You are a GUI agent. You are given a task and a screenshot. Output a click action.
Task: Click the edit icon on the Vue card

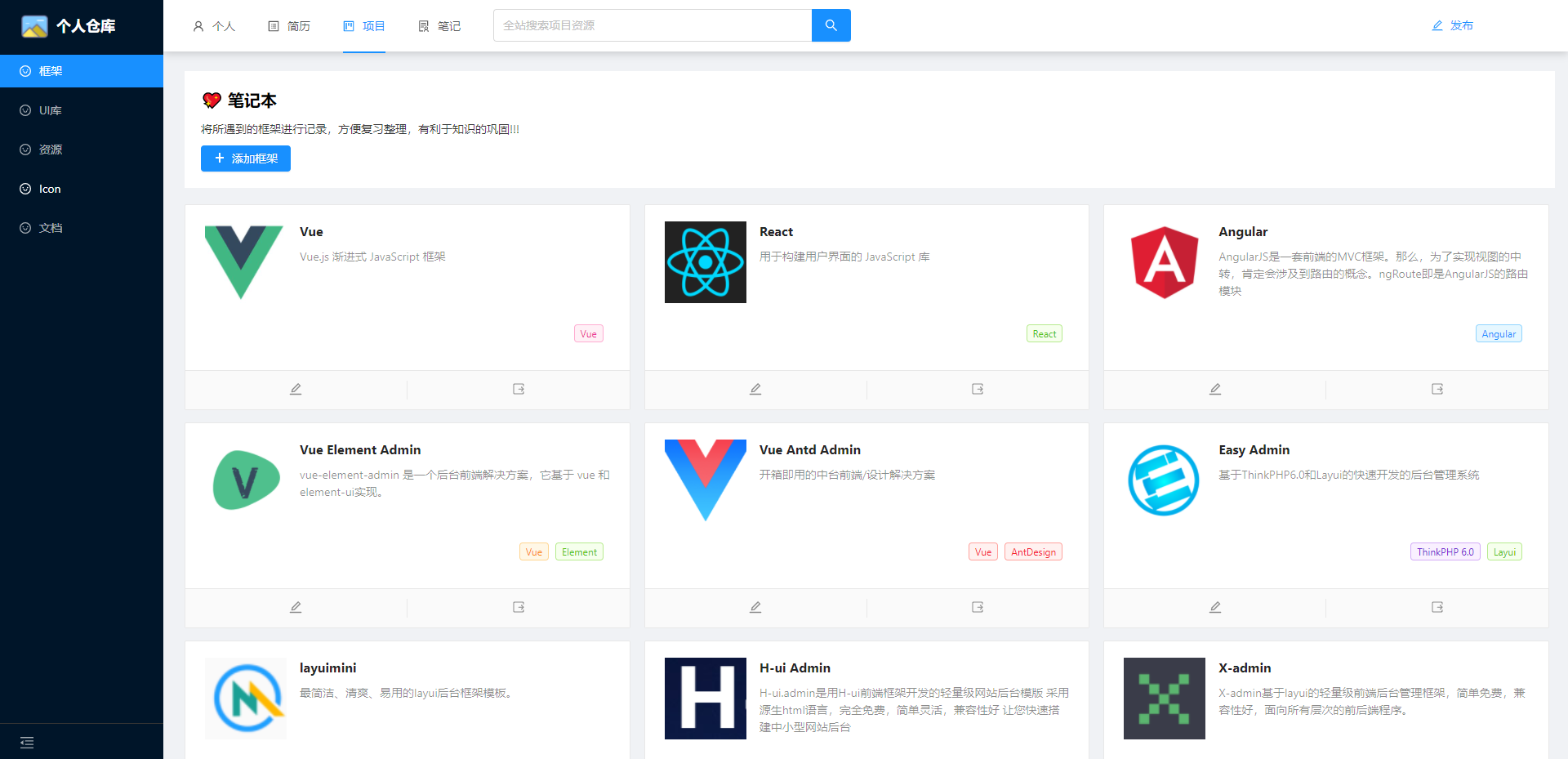(x=296, y=389)
